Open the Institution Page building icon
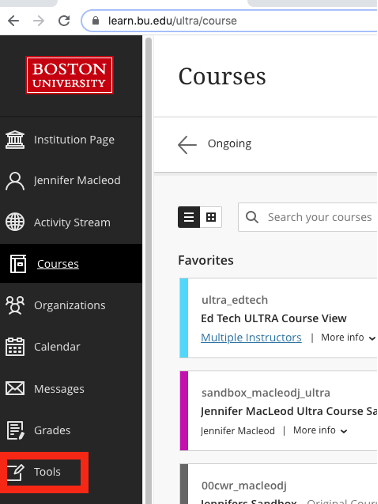Image resolution: width=378 pixels, height=504 pixels. click(x=15, y=140)
